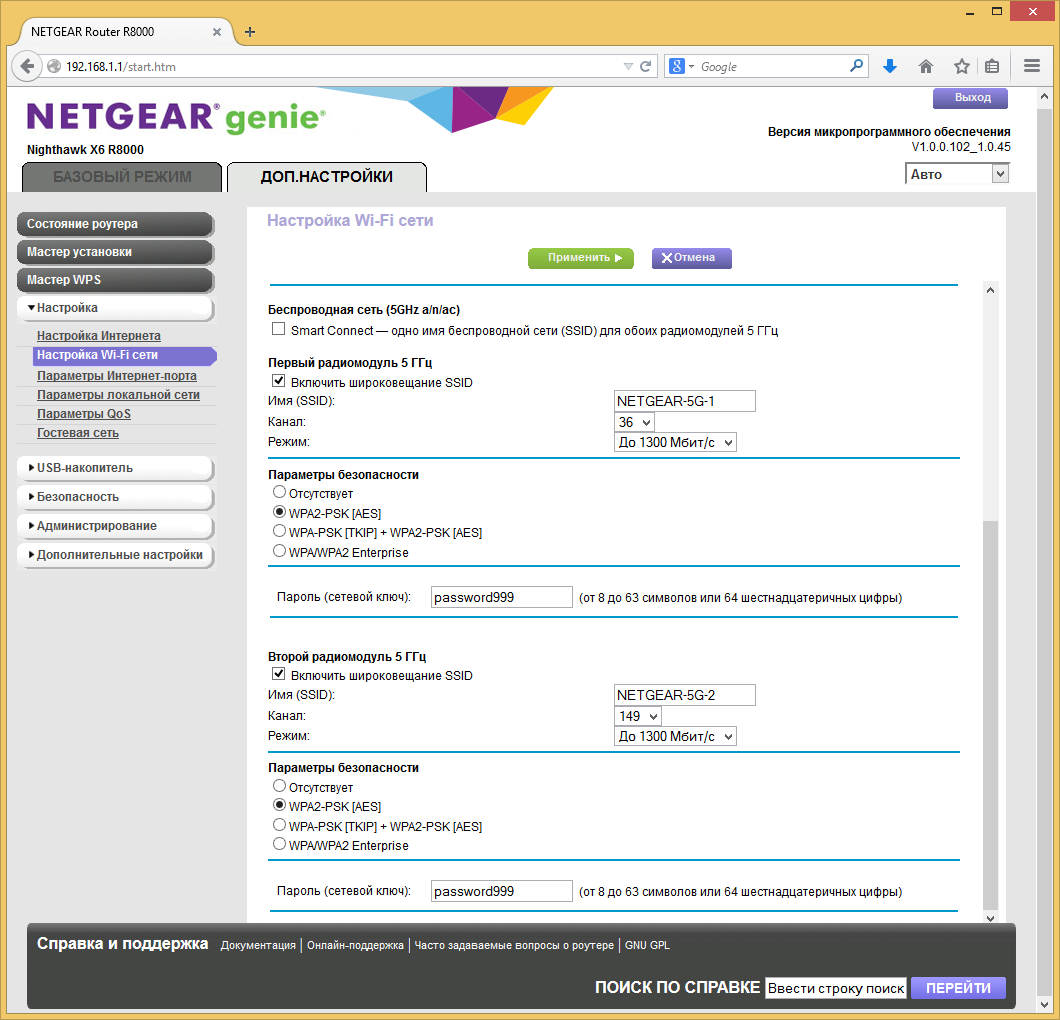1060x1020 pixels.
Task: Select WPA-PSK [TKIP] + WPA2-PSK [AES] for first radio
Action: (279, 531)
